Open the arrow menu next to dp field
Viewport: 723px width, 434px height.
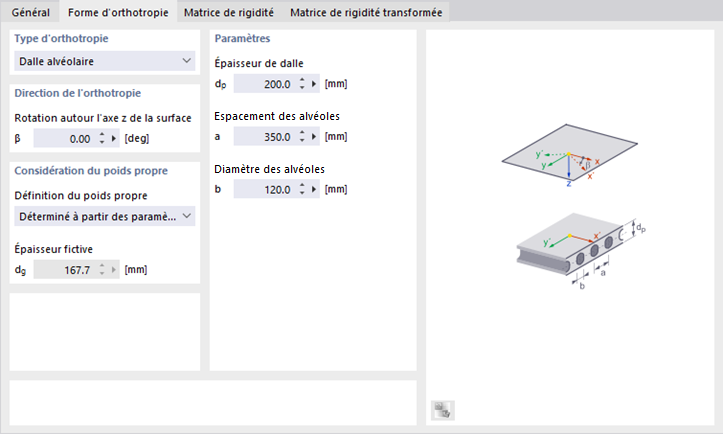pyautogui.click(x=314, y=84)
